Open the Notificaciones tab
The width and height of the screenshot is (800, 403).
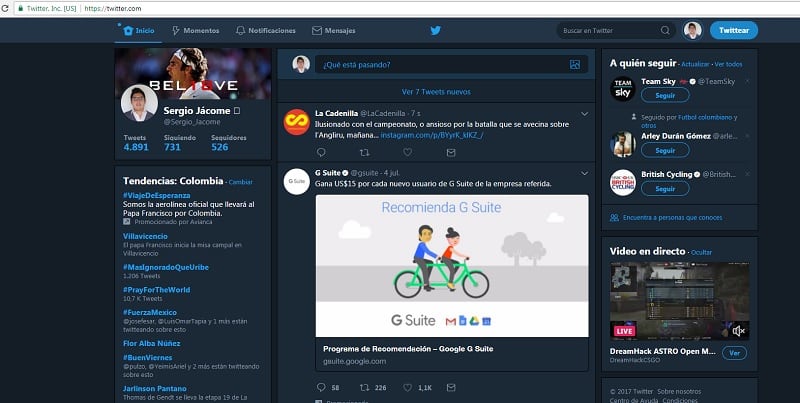point(266,31)
